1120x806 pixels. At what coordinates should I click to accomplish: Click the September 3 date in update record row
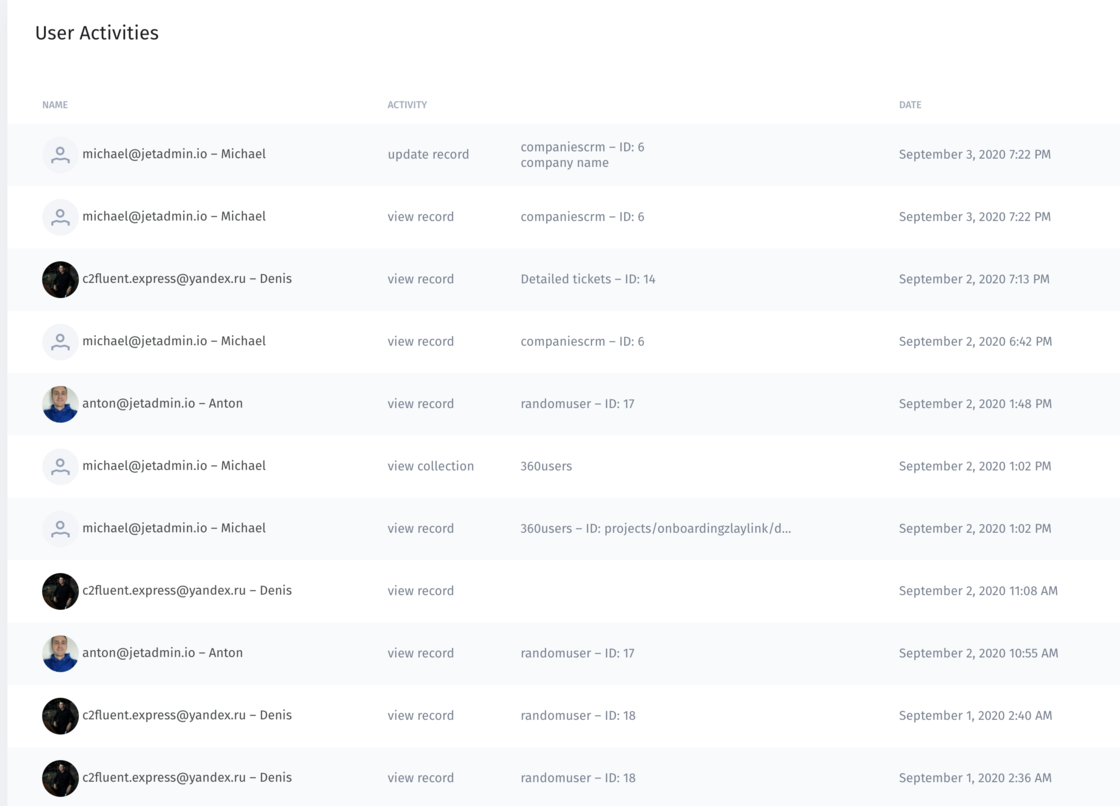click(x=974, y=154)
